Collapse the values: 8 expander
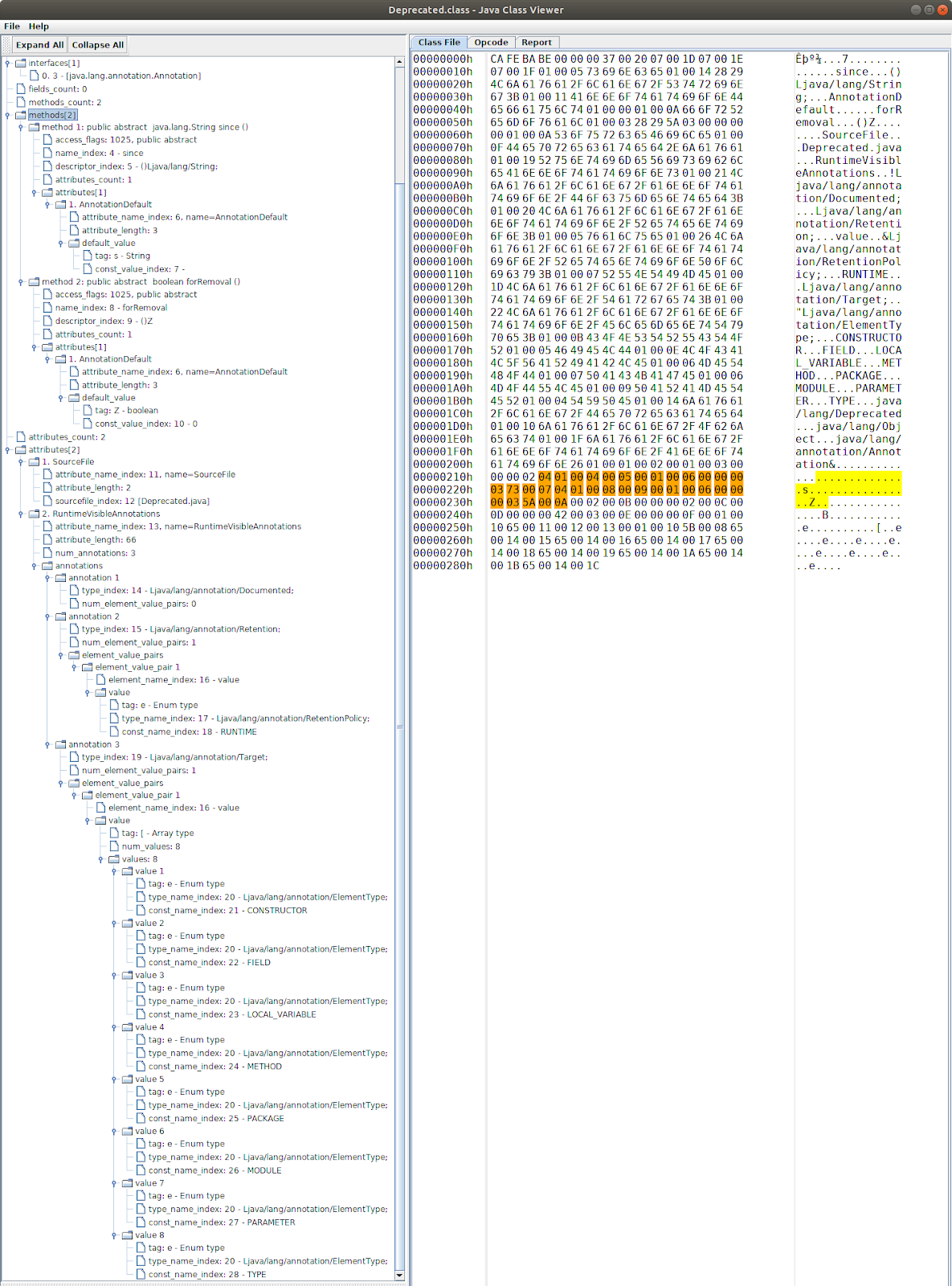Screen dimensions: 952x1286 click(100, 859)
